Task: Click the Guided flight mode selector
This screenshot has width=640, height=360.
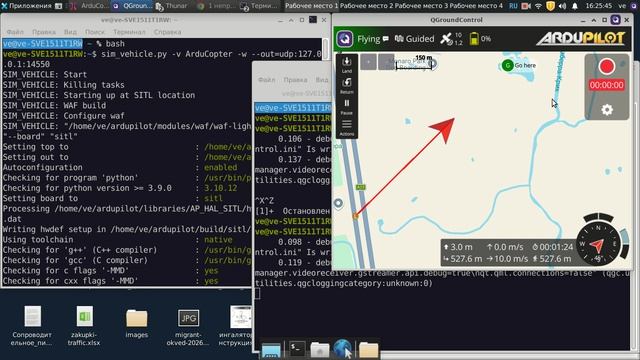Action: click(x=415, y=39)
